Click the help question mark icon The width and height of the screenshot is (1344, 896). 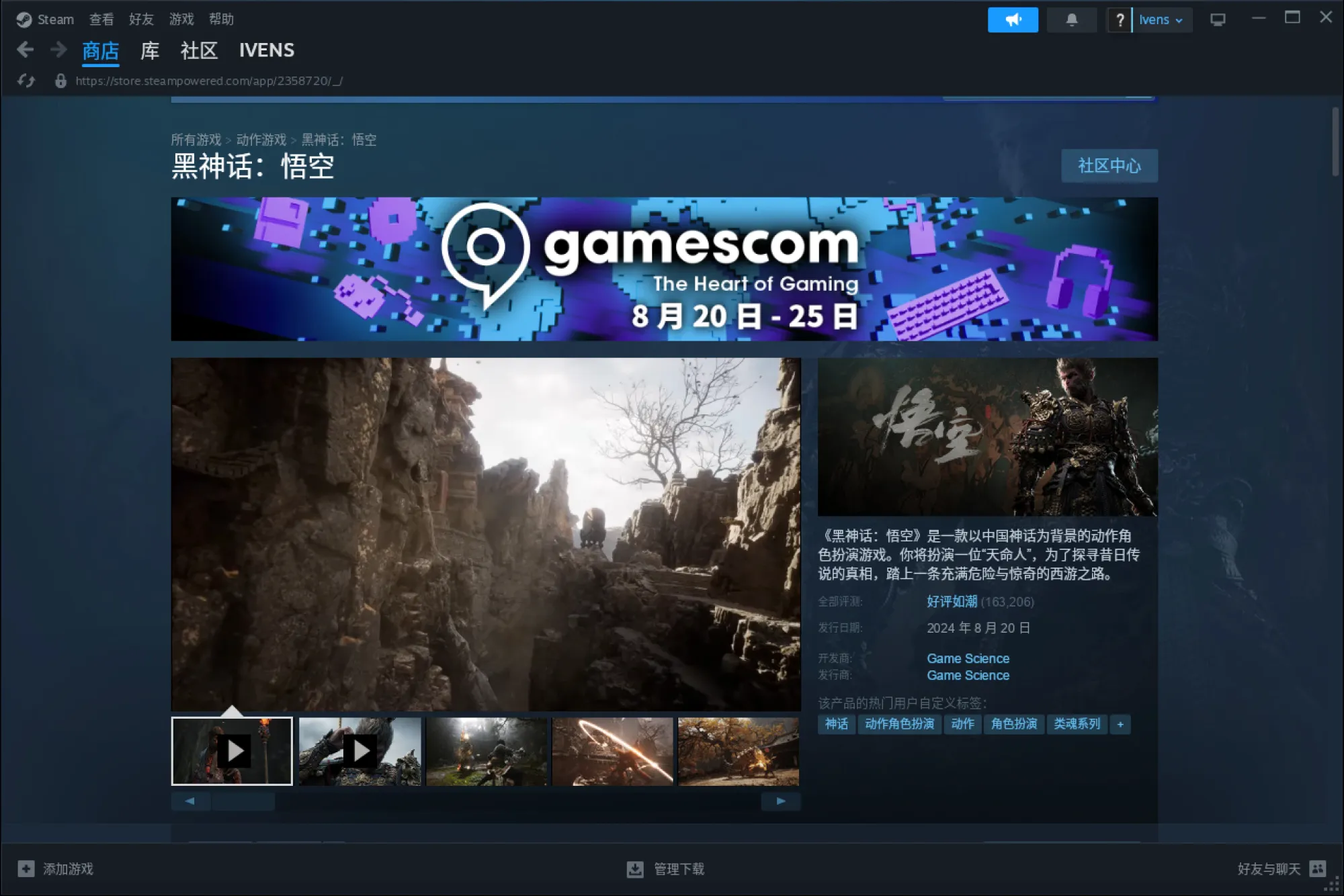click(1120, 20)
